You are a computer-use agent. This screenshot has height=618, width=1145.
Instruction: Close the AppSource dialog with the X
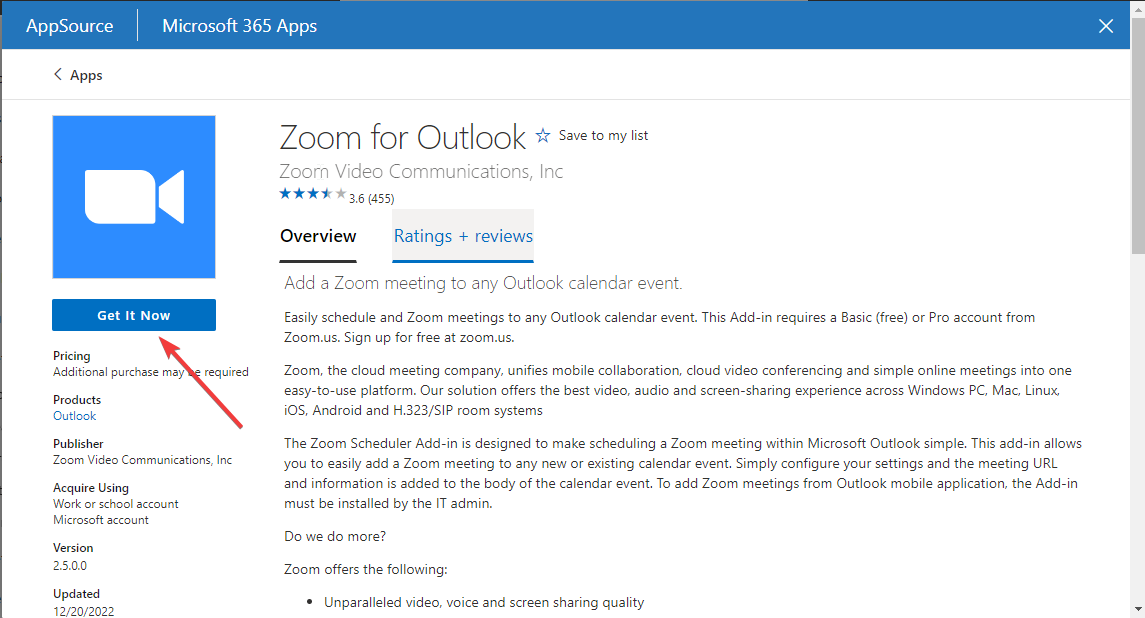1106,26
